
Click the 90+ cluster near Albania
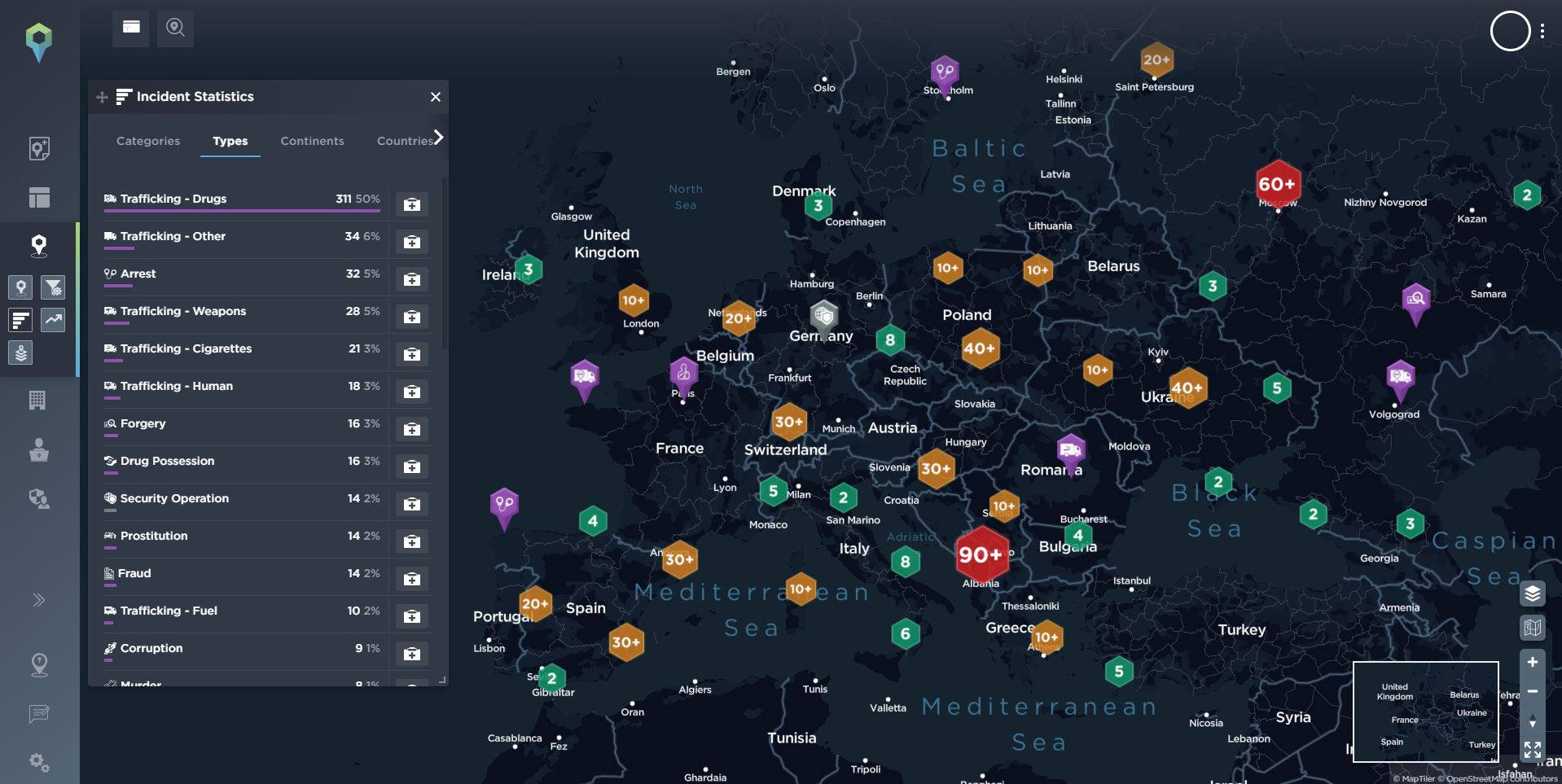[x=981, y=554]
